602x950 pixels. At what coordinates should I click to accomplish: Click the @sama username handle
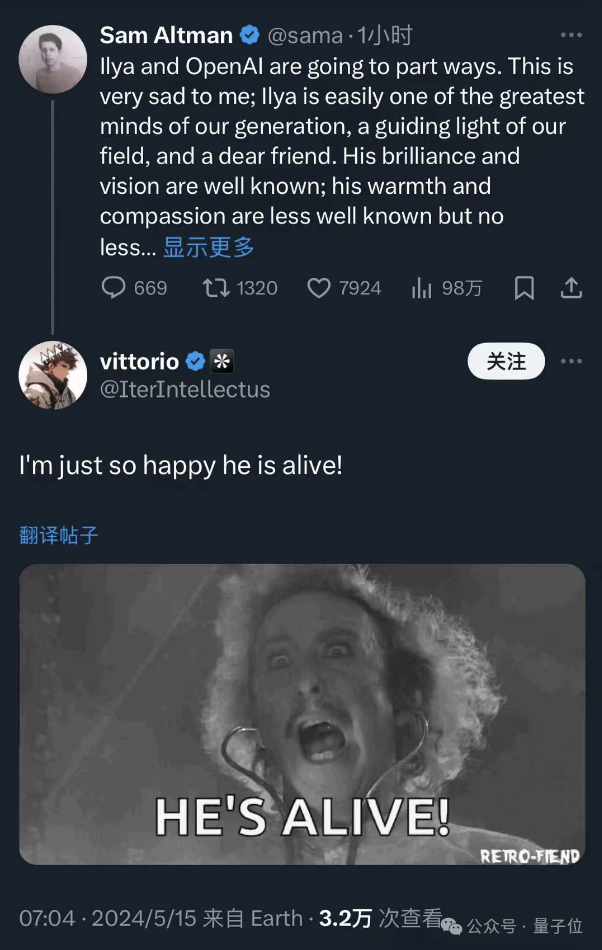pyautogui.click(x=304, y=36)
